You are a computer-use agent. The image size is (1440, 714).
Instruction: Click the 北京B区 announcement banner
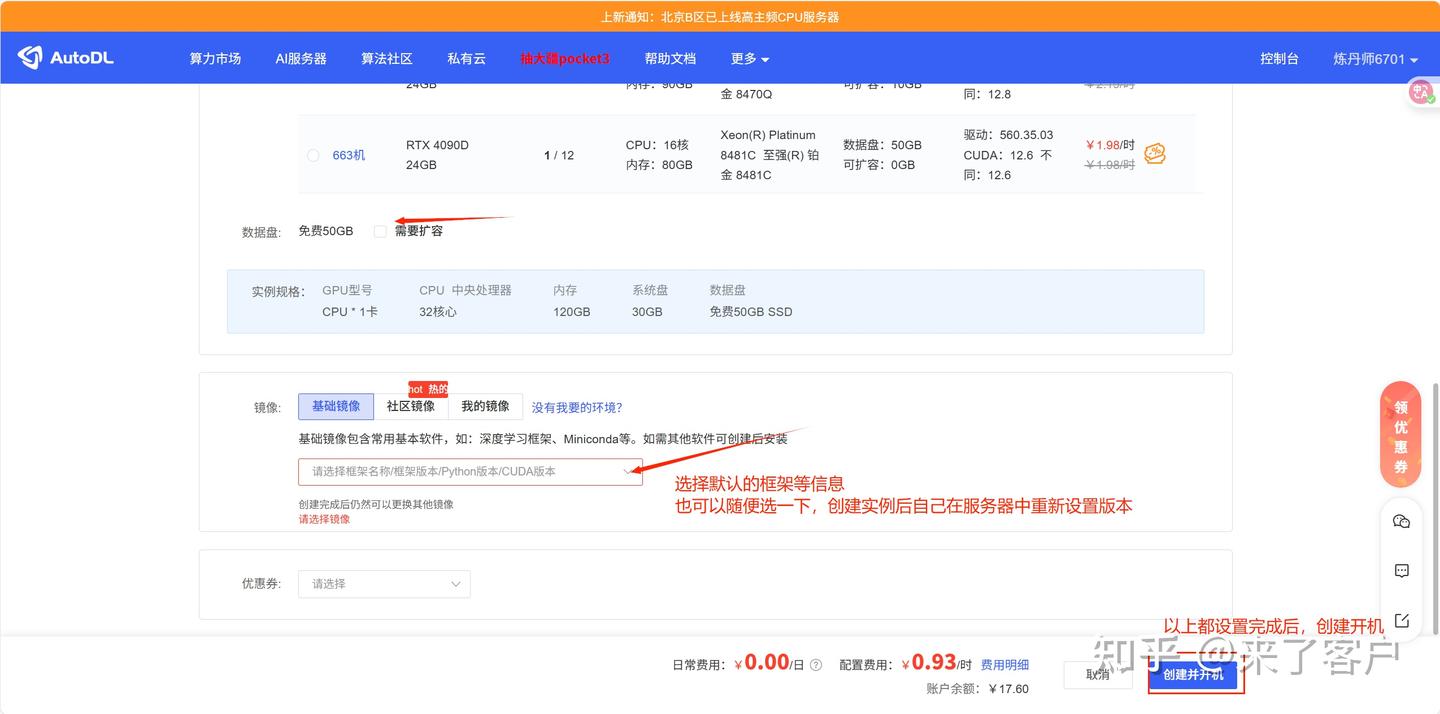(x=719, y=16)
